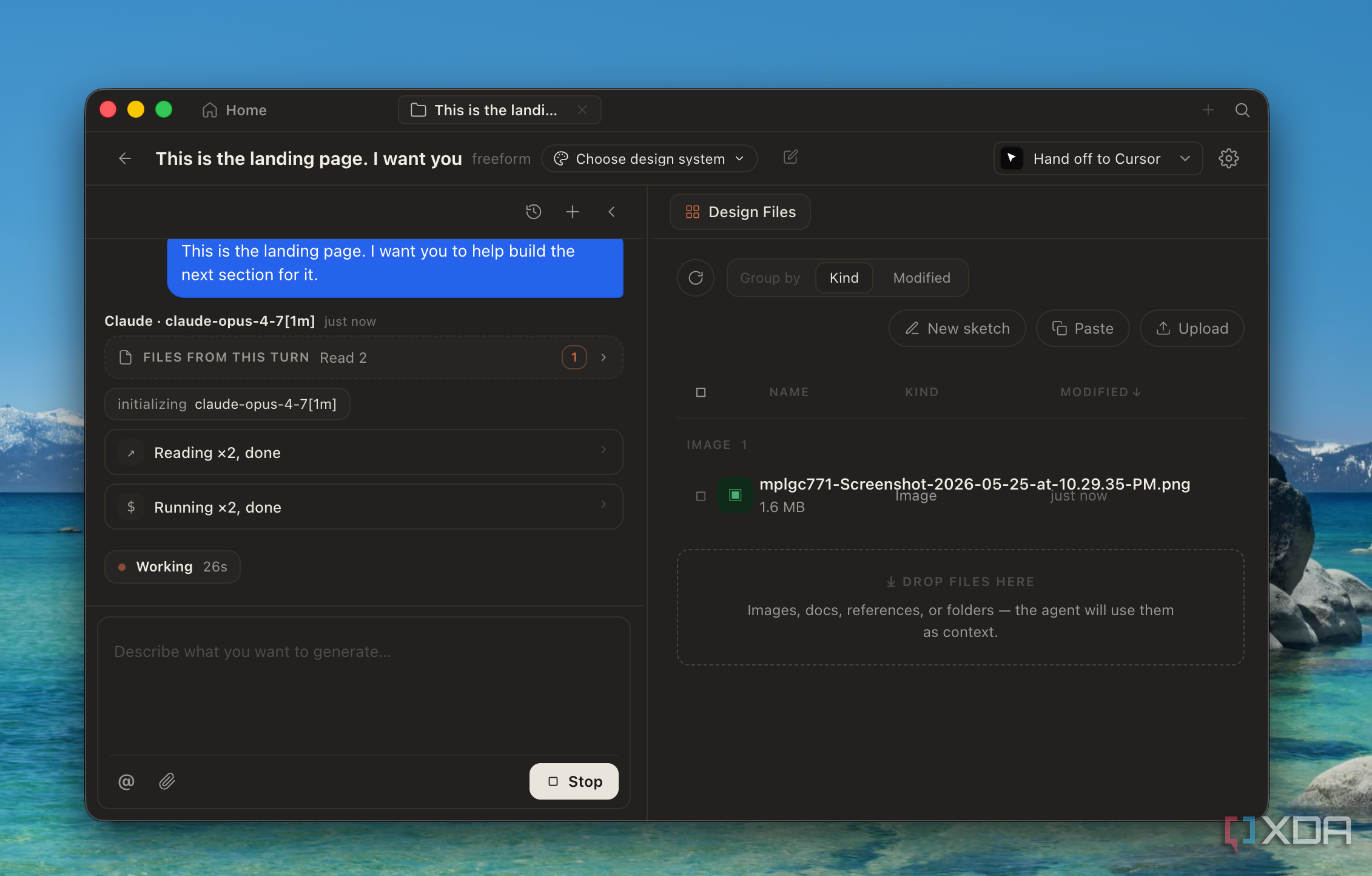Click the green image file icon
1372x876 pixels.
tap(735, 495)
